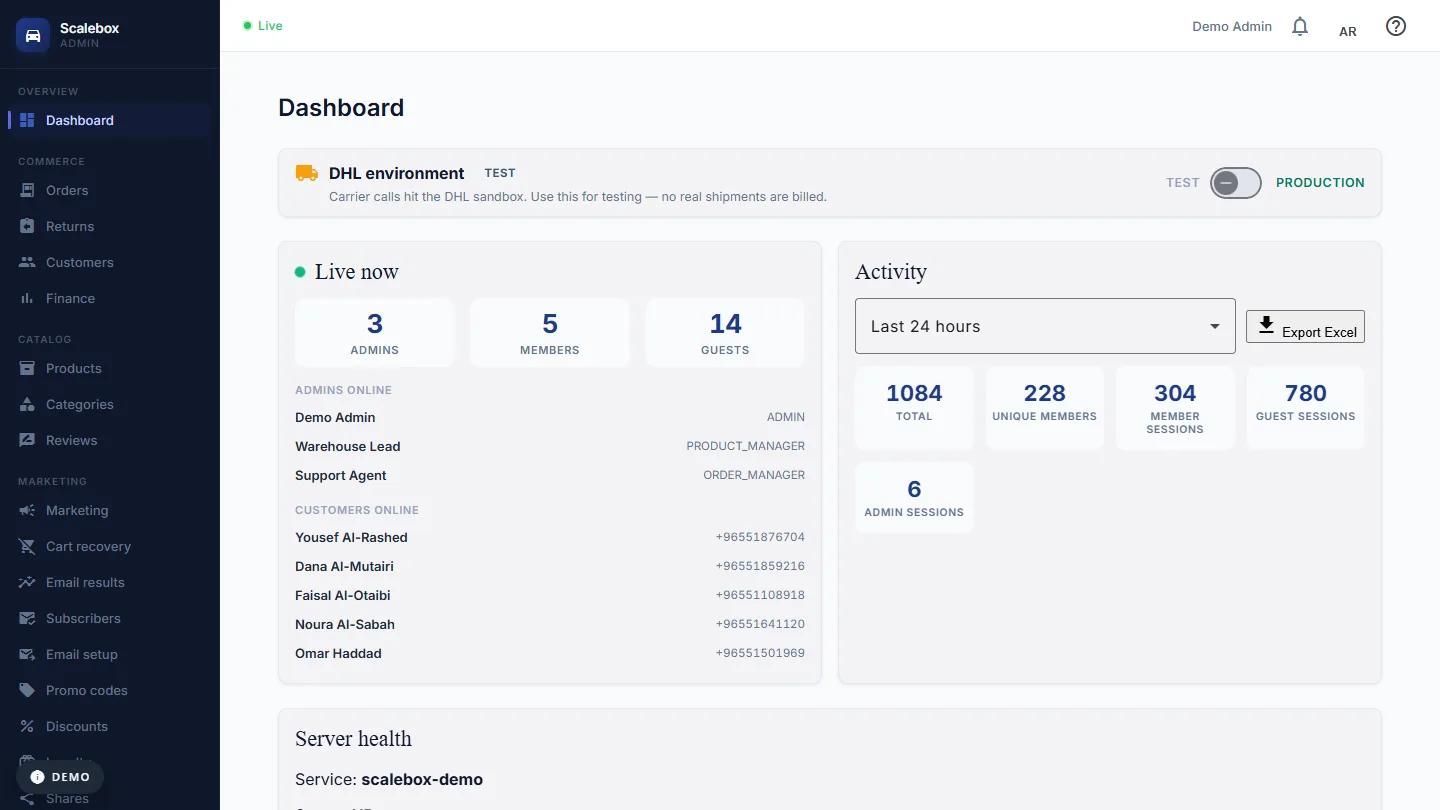Viewport: 1440px width, 810px height.
Task: Click the Discounts percent icon
Action: point(27,726)
